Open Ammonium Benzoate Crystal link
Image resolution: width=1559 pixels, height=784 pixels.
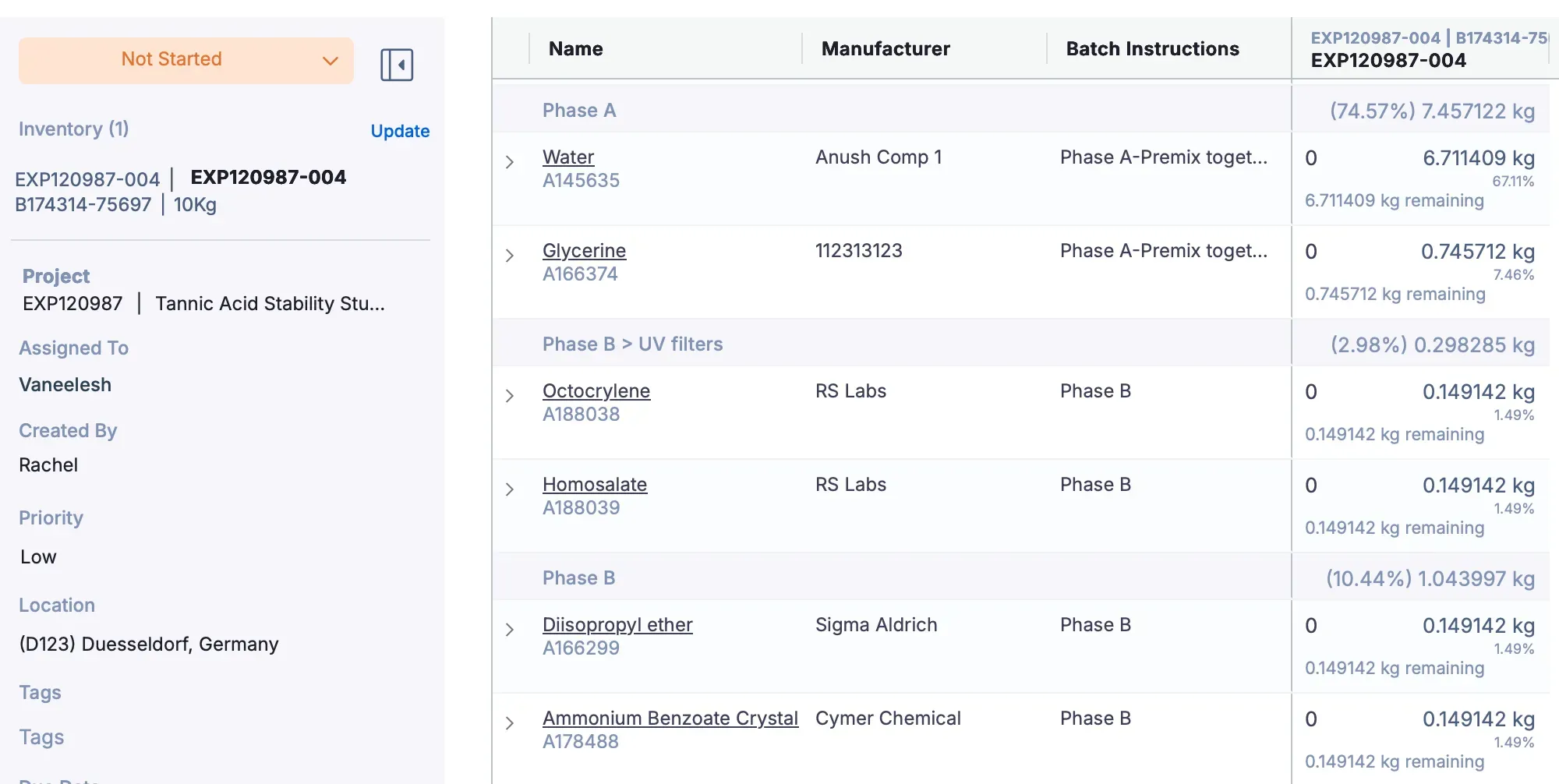click(x=670, y=719)
